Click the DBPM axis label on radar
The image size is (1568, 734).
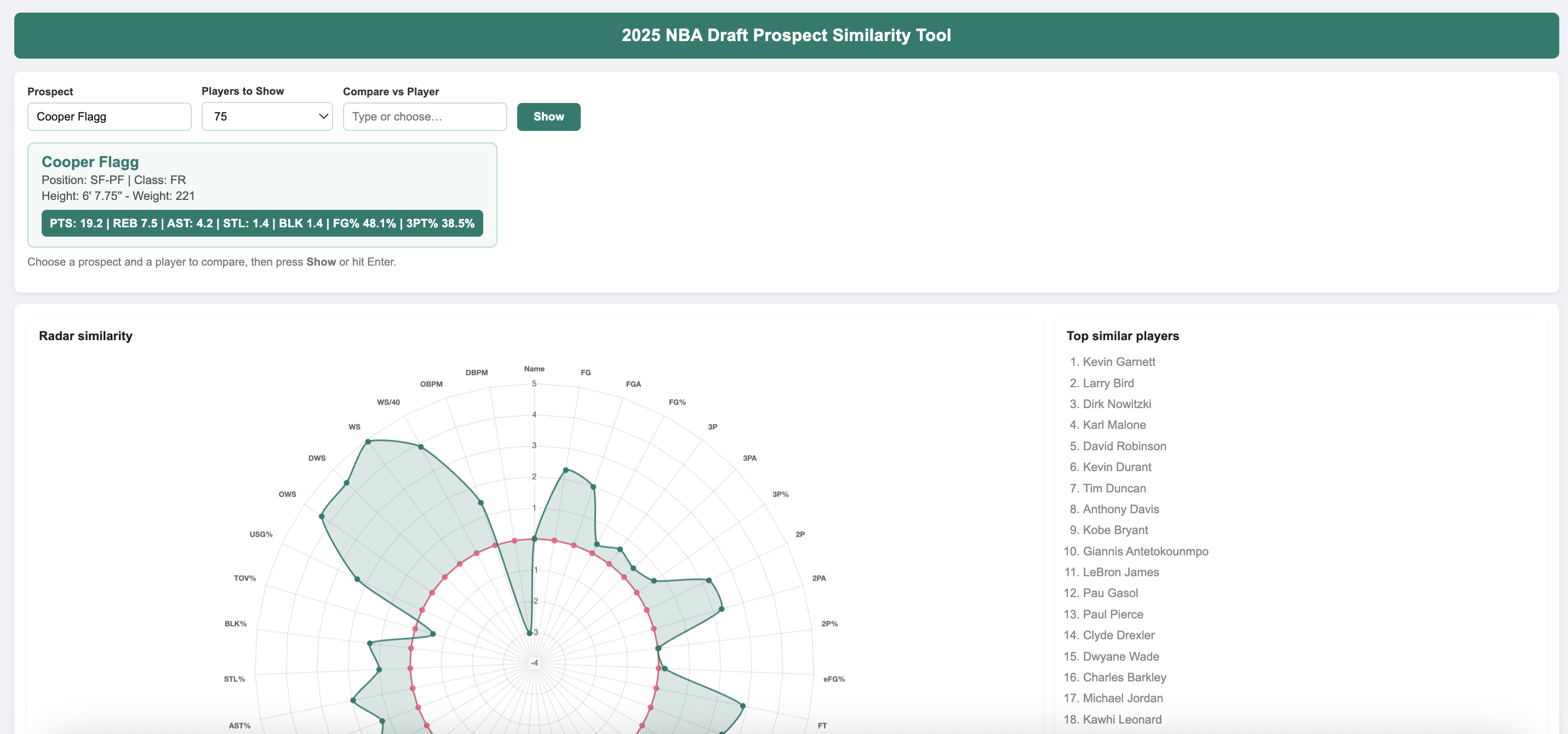(x=477, y=372)
